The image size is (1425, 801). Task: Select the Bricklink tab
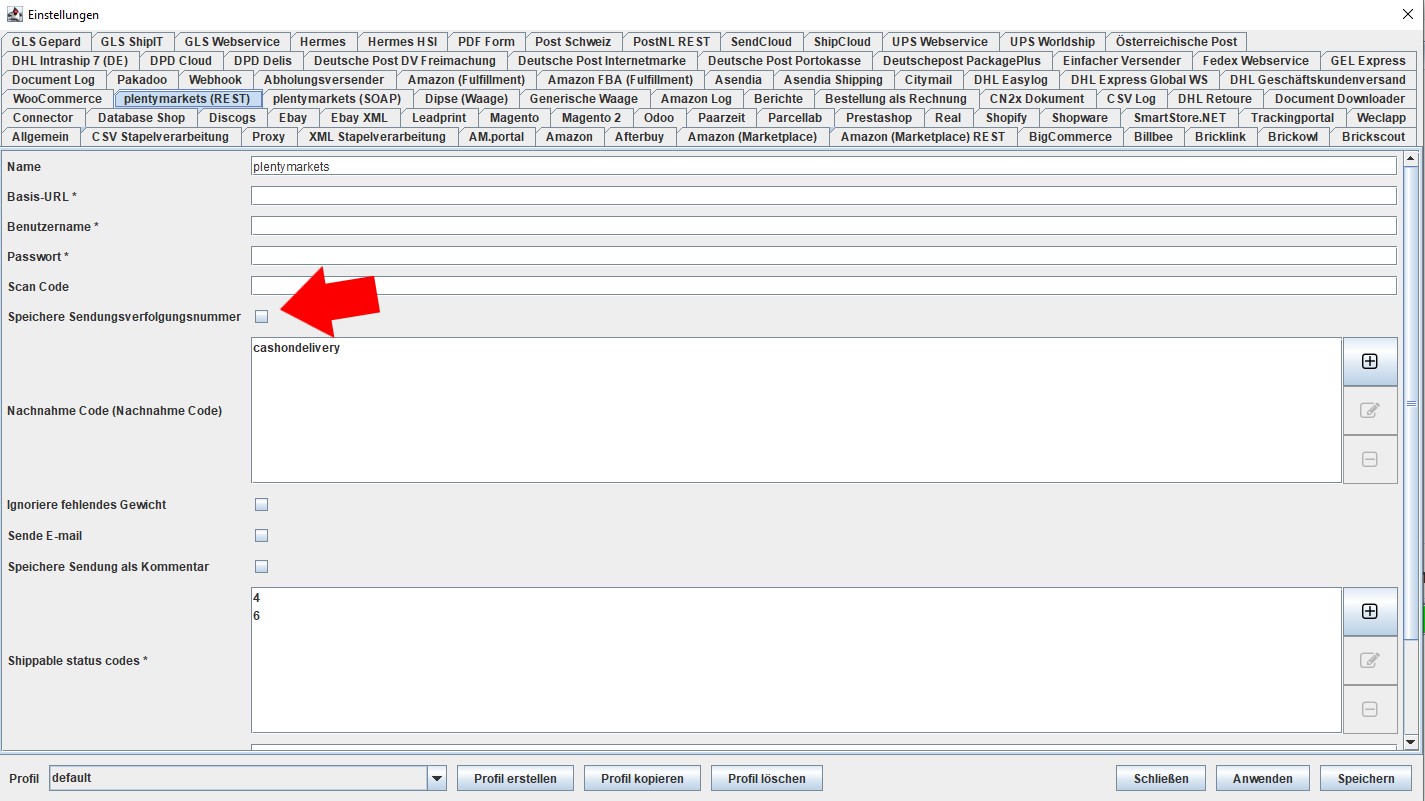coord(1220,137)
